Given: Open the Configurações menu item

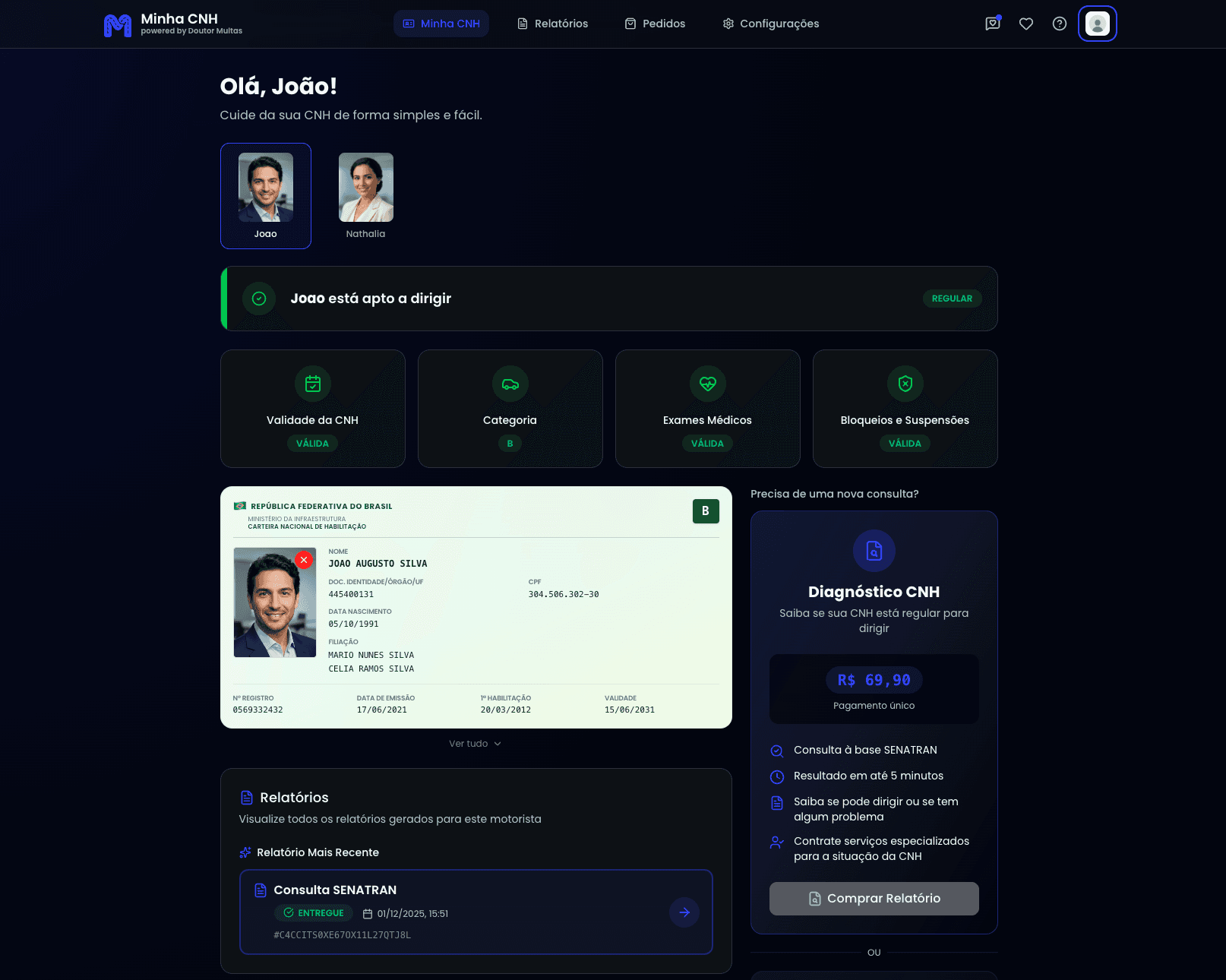Looking at the screenshot, I should click(770, 24).
